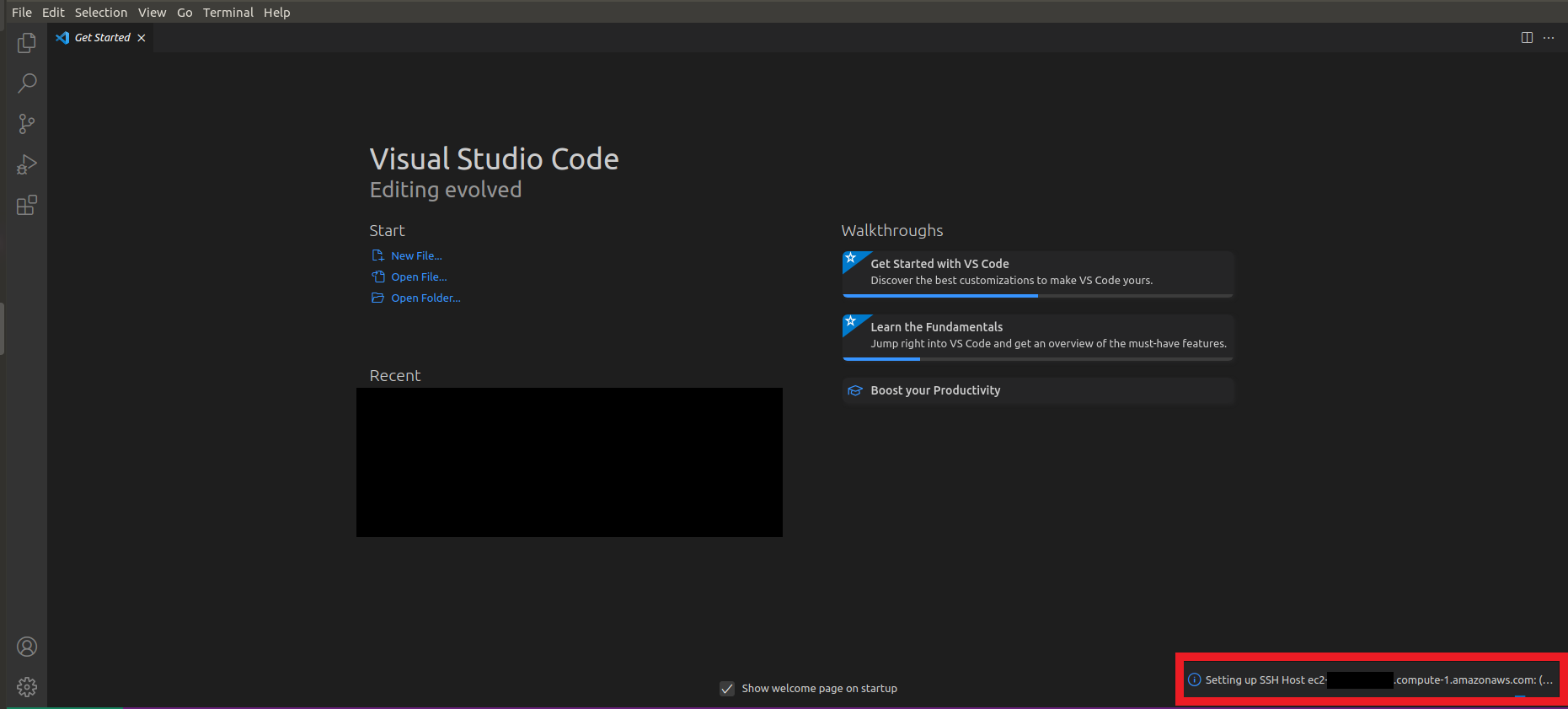This screenshot has height=709, width=1568.
Task: Click the VS Code logo on Get Started tab
Action: pos(62,38)
